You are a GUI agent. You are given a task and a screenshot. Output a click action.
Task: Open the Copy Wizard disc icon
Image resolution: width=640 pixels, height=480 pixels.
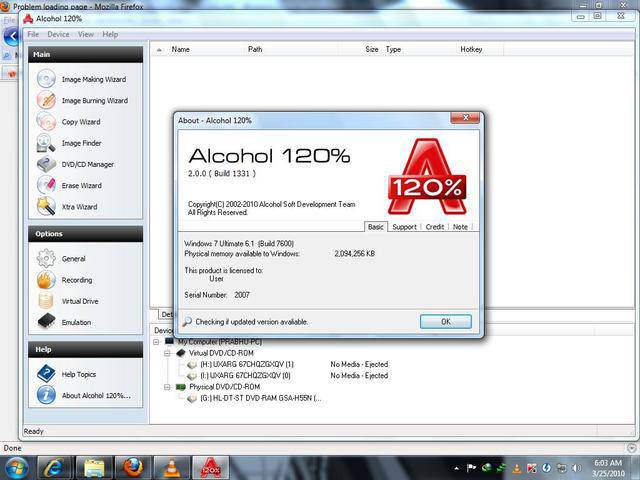pyautogui.click(x=46, y=122)
